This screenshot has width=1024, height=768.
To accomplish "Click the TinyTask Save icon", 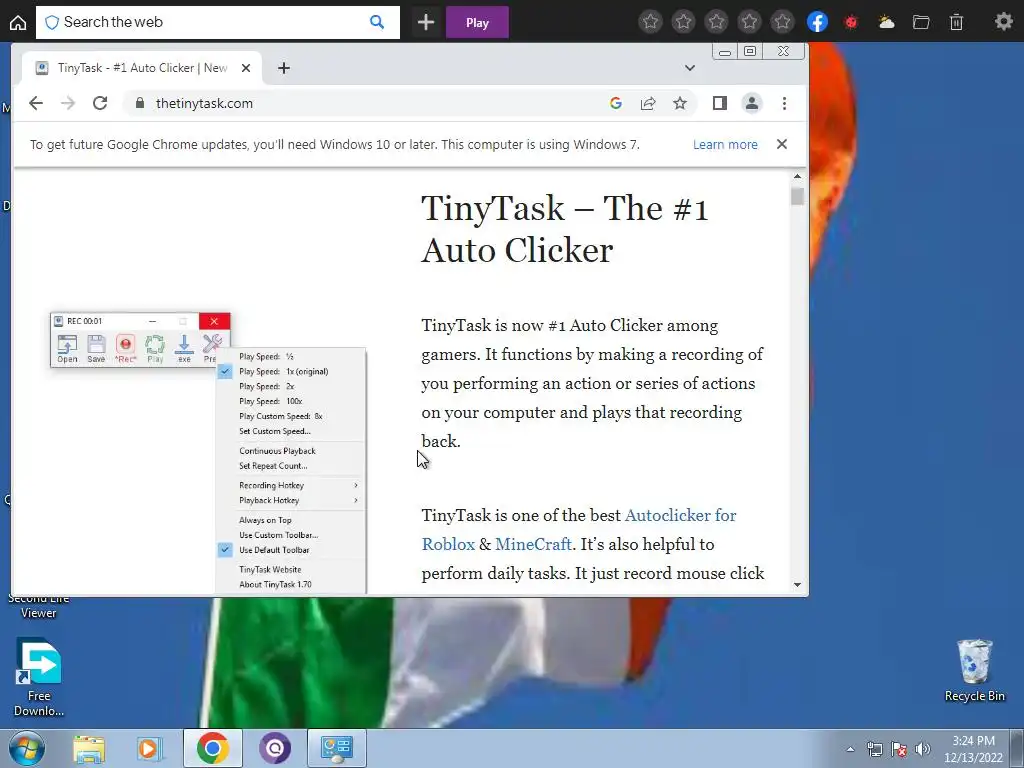I will pyautogui.click(x=96, y=348).
